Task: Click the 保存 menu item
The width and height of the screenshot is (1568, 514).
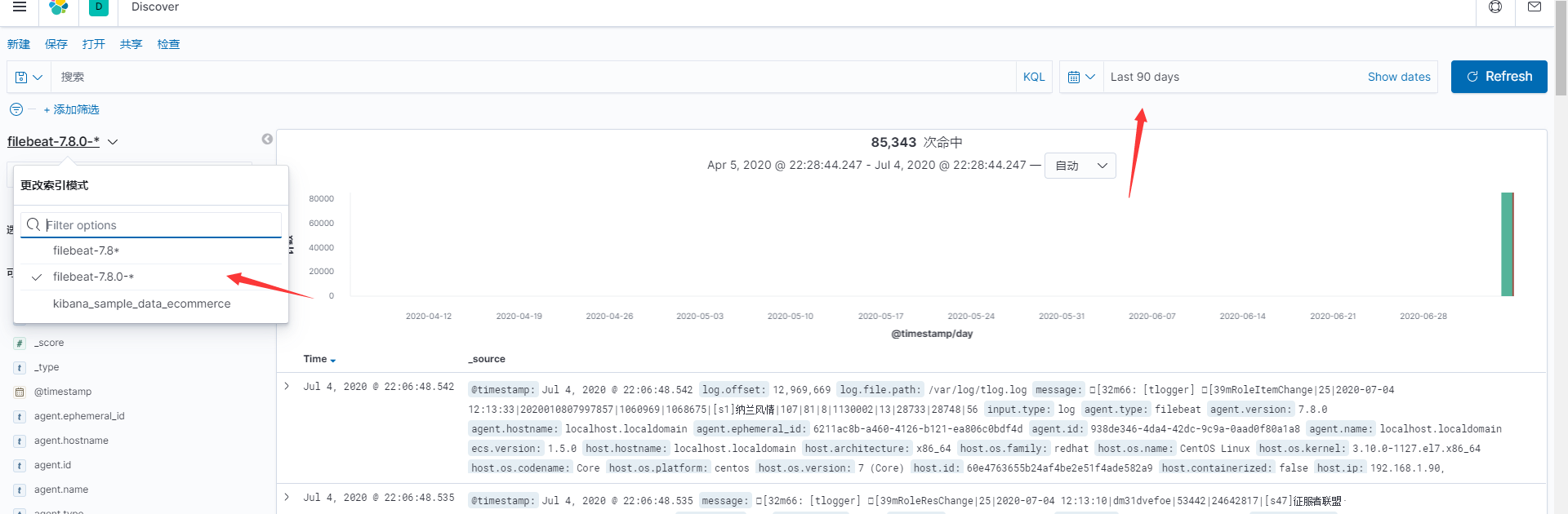Action: [x=56, y=44]
